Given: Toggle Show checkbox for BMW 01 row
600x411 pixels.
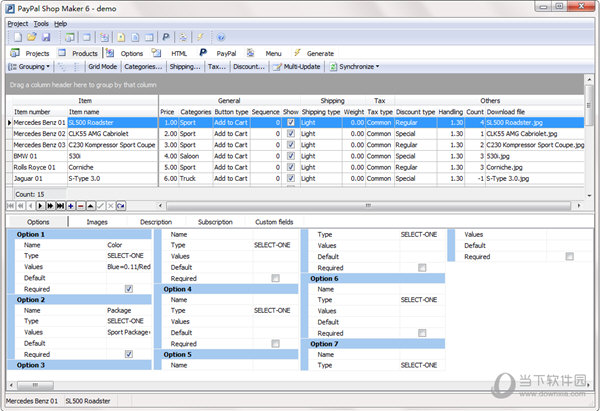Looking at the screenshot, I should pos(291,156).
